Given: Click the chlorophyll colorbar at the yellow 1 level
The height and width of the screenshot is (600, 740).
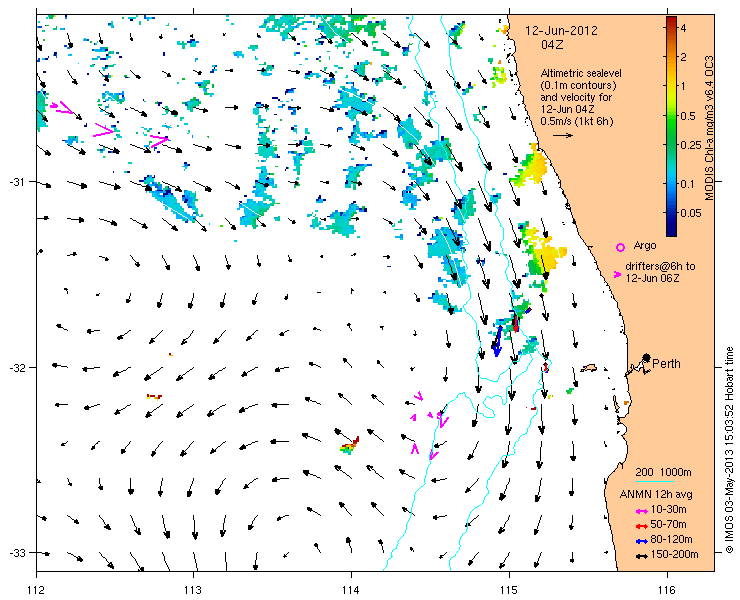Looking at the screenshot, I should [671, 86].
